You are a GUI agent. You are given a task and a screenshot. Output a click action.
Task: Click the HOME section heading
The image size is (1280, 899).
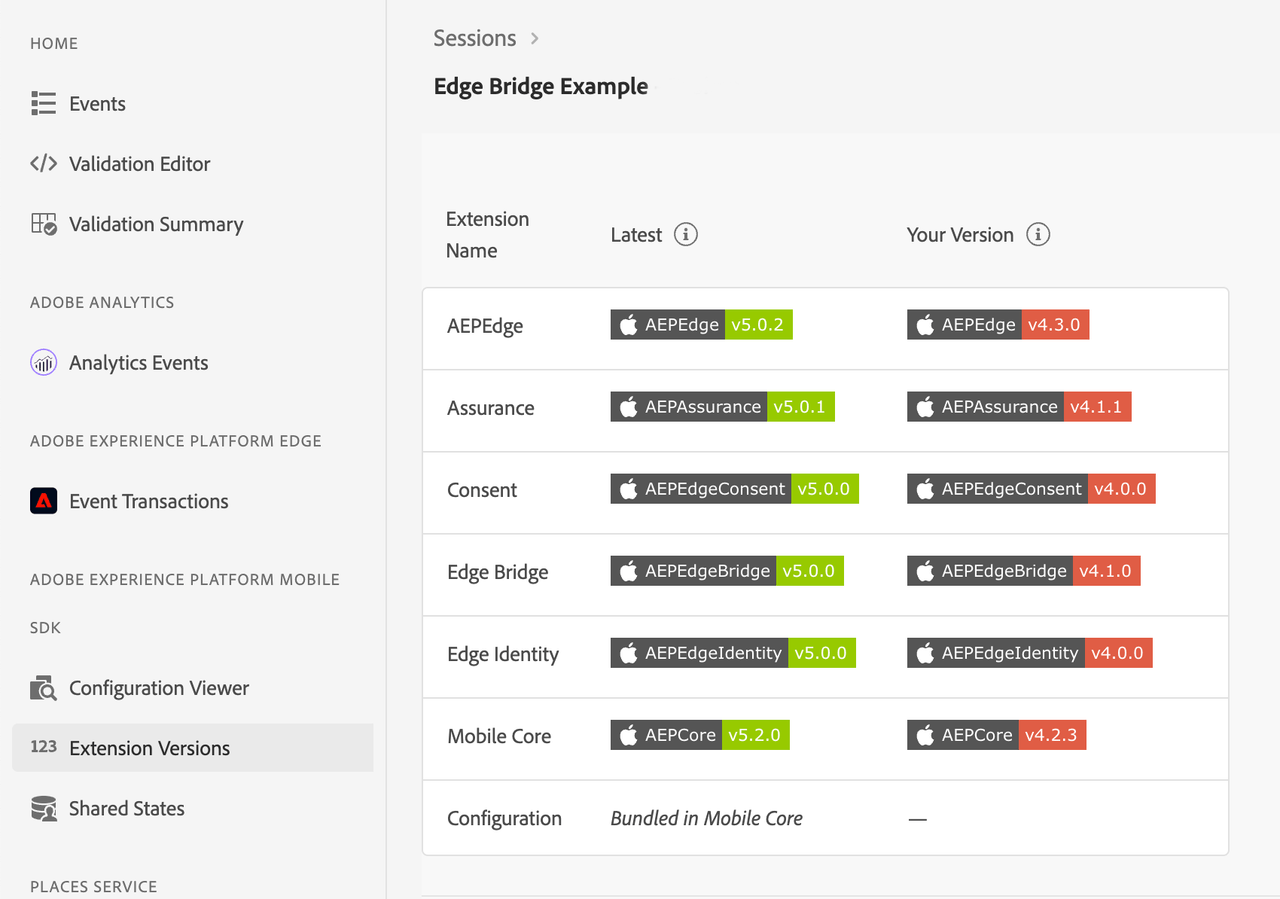click(x=54, y=43)
